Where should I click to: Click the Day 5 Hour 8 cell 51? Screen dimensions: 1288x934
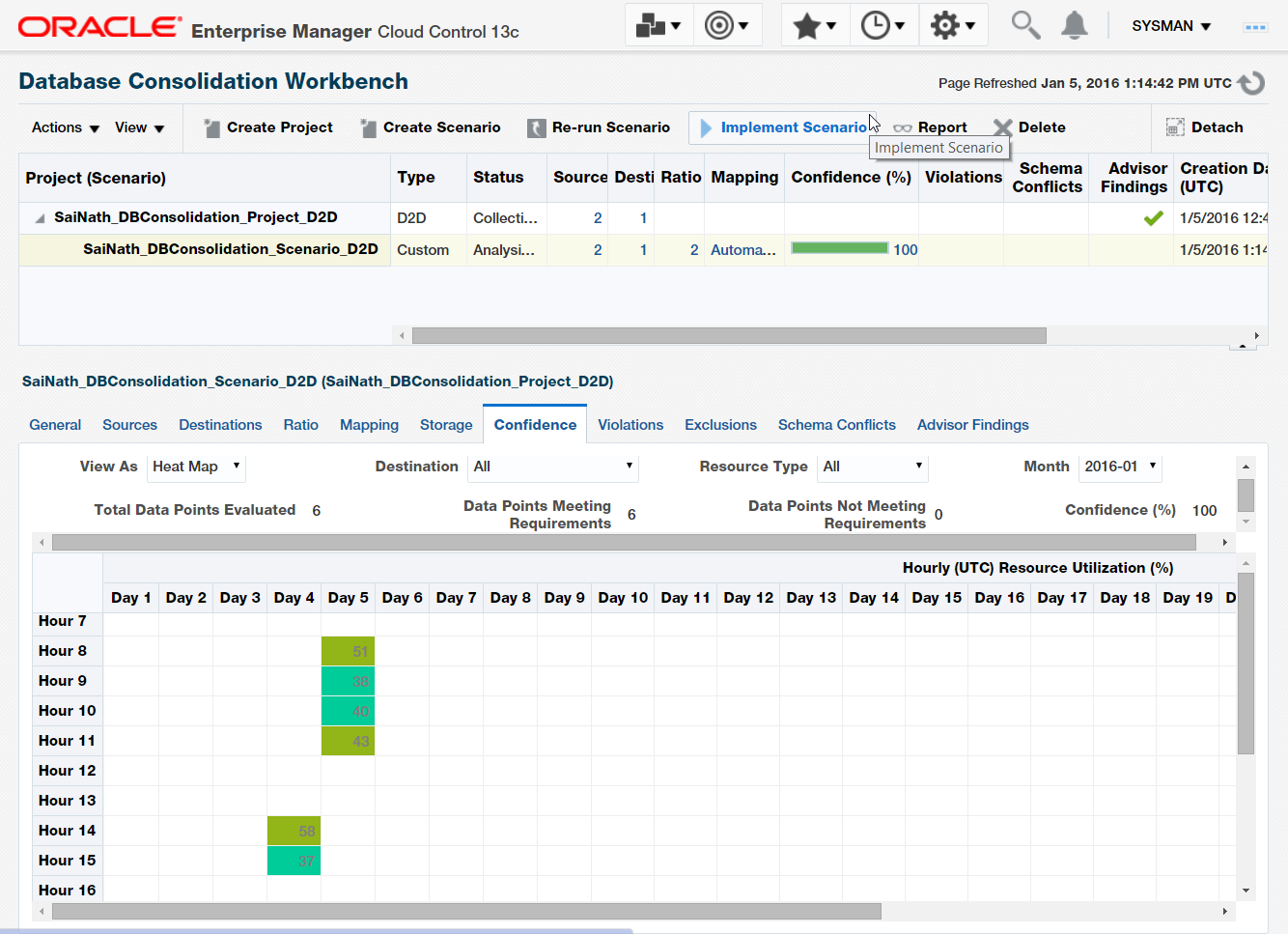(x=348, y=652)
